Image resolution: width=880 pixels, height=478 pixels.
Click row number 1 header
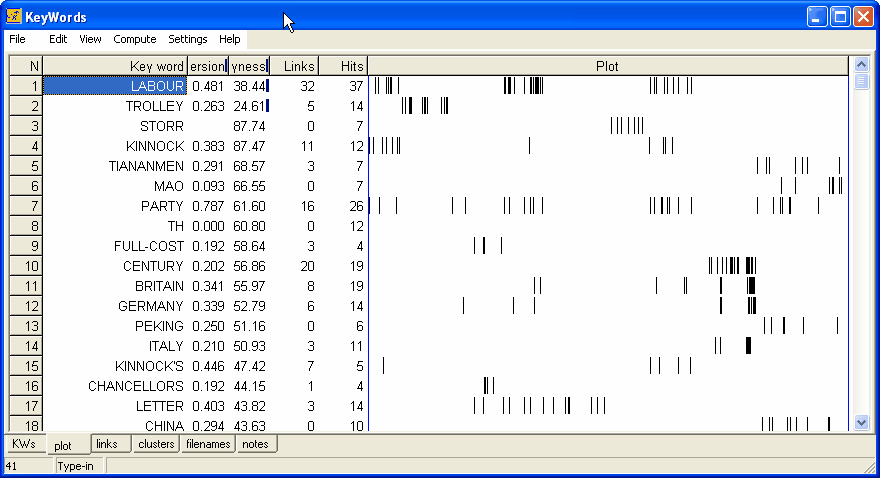click(26, 86)
